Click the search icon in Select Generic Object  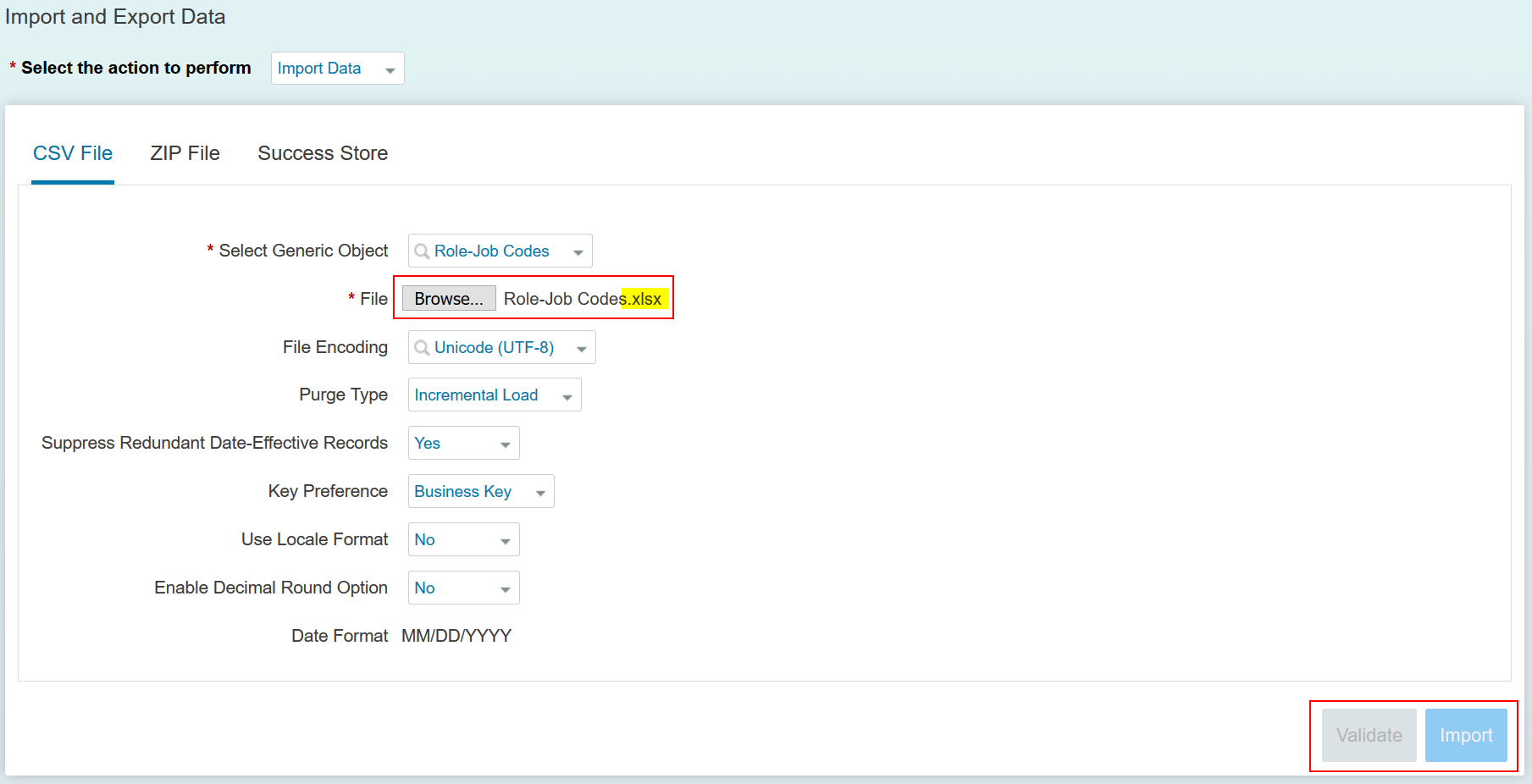tap(422, 251)
